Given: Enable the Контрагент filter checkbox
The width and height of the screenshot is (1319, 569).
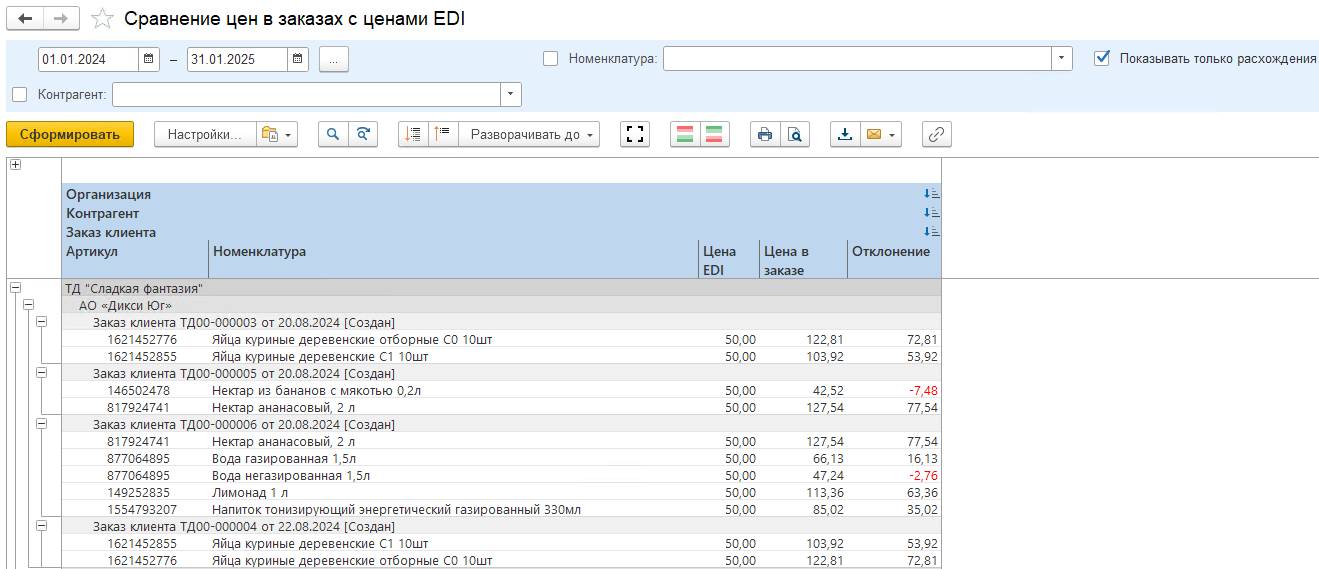Looking at the screenshot, I should click(20, 95).
